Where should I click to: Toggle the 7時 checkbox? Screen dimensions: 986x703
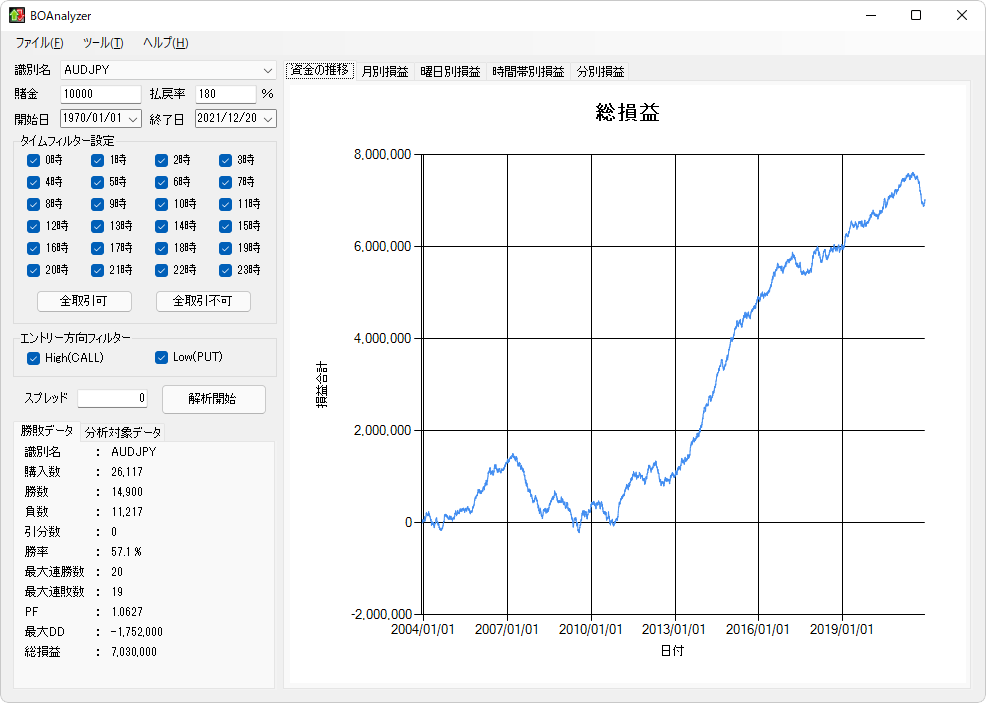(x=226, y=182)
